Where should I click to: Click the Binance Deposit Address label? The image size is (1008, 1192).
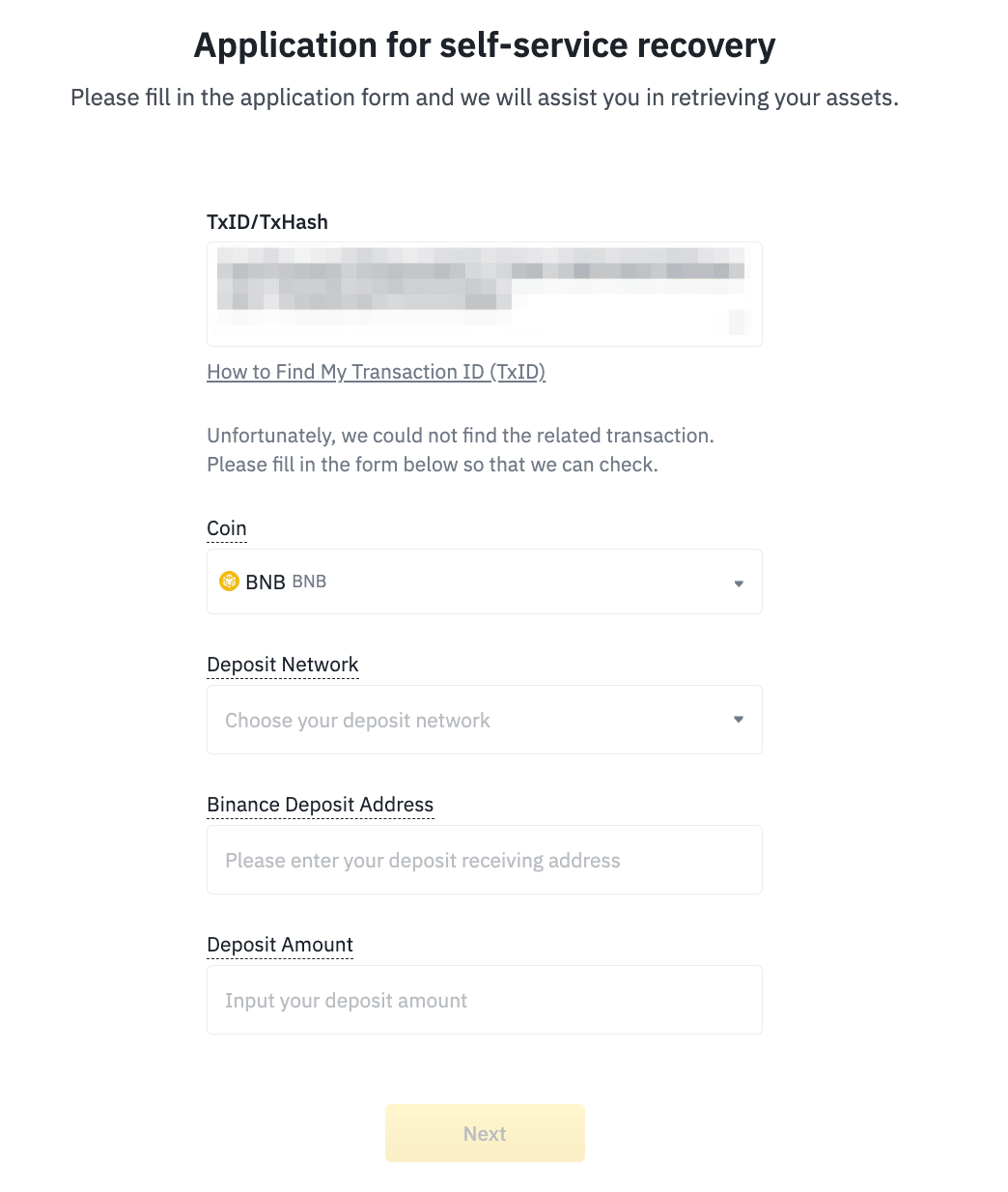click(321, 805)
